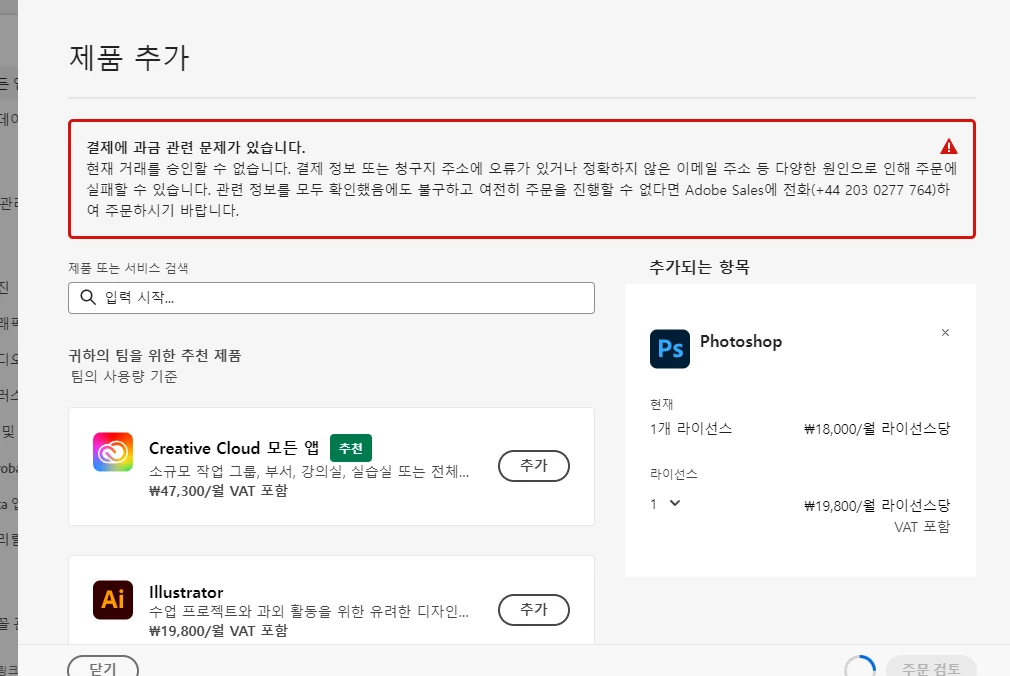Click the Illustrator ₩19,800/월 VAT 포함 price

[x=218, y=630]
